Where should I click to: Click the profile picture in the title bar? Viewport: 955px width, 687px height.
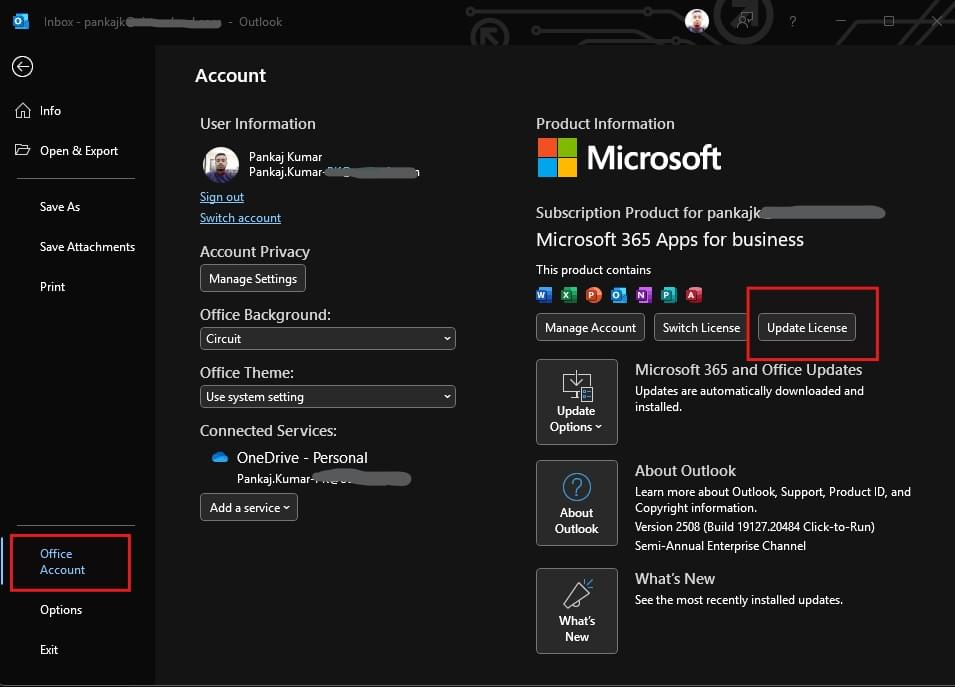[697, 20]
